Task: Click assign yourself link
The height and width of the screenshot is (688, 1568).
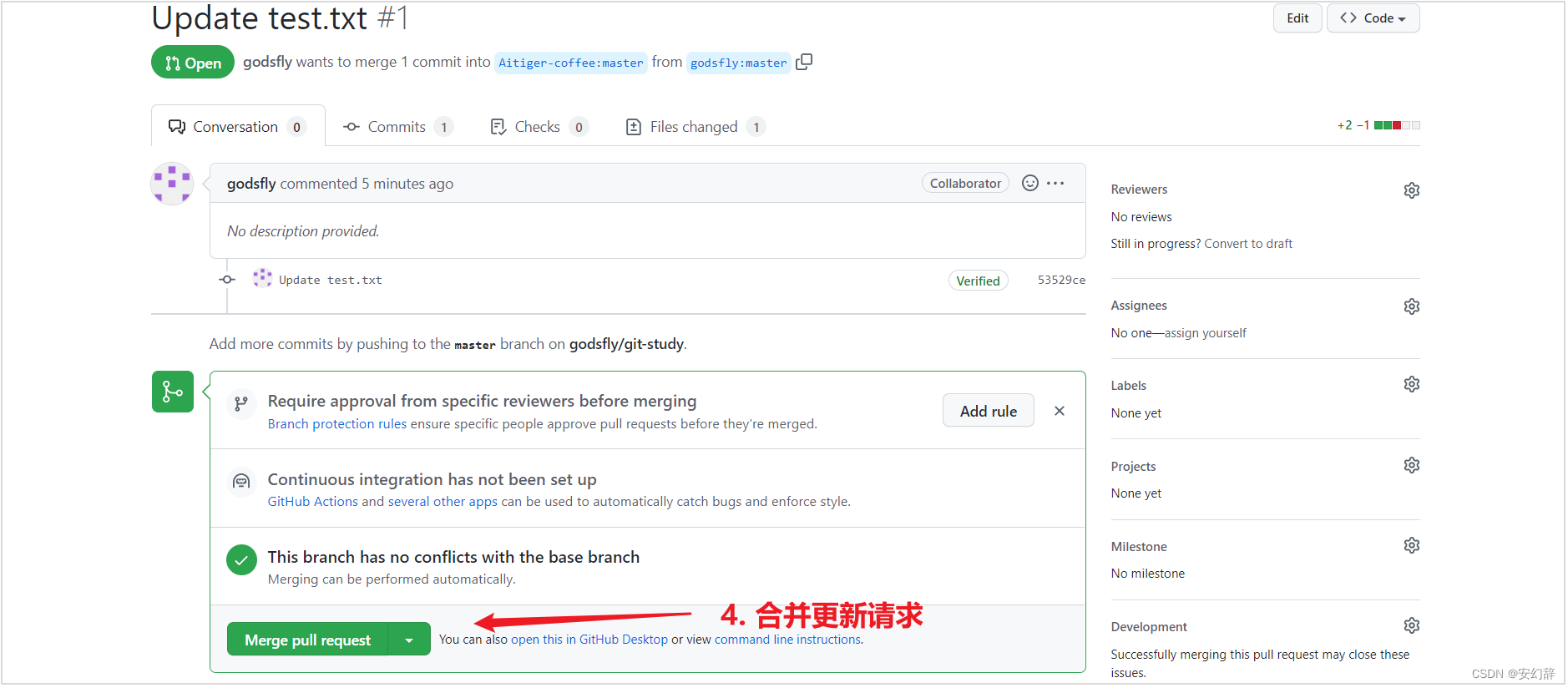Action: click(x=1206, y=333)
